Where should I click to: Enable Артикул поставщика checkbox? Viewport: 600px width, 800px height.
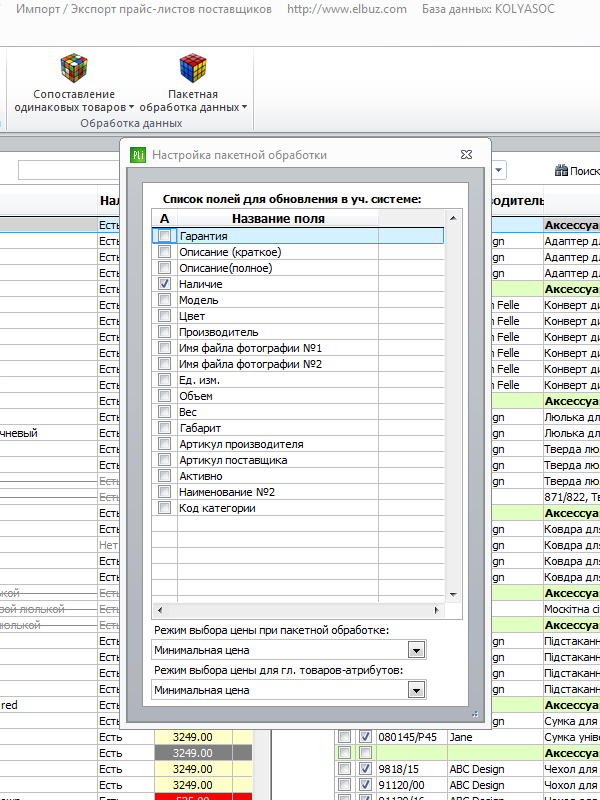tap(164, 460)
